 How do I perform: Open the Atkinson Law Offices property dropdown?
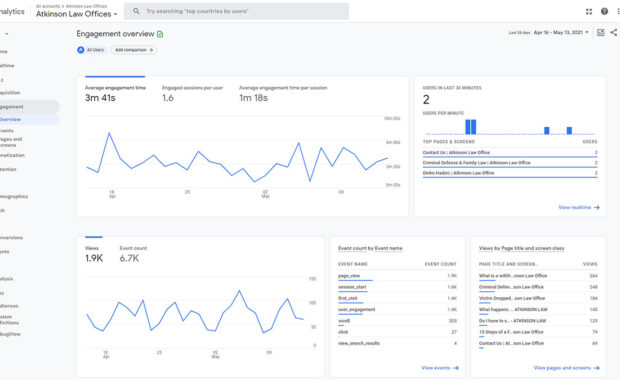pyautogui.click(x=77, y=14)
